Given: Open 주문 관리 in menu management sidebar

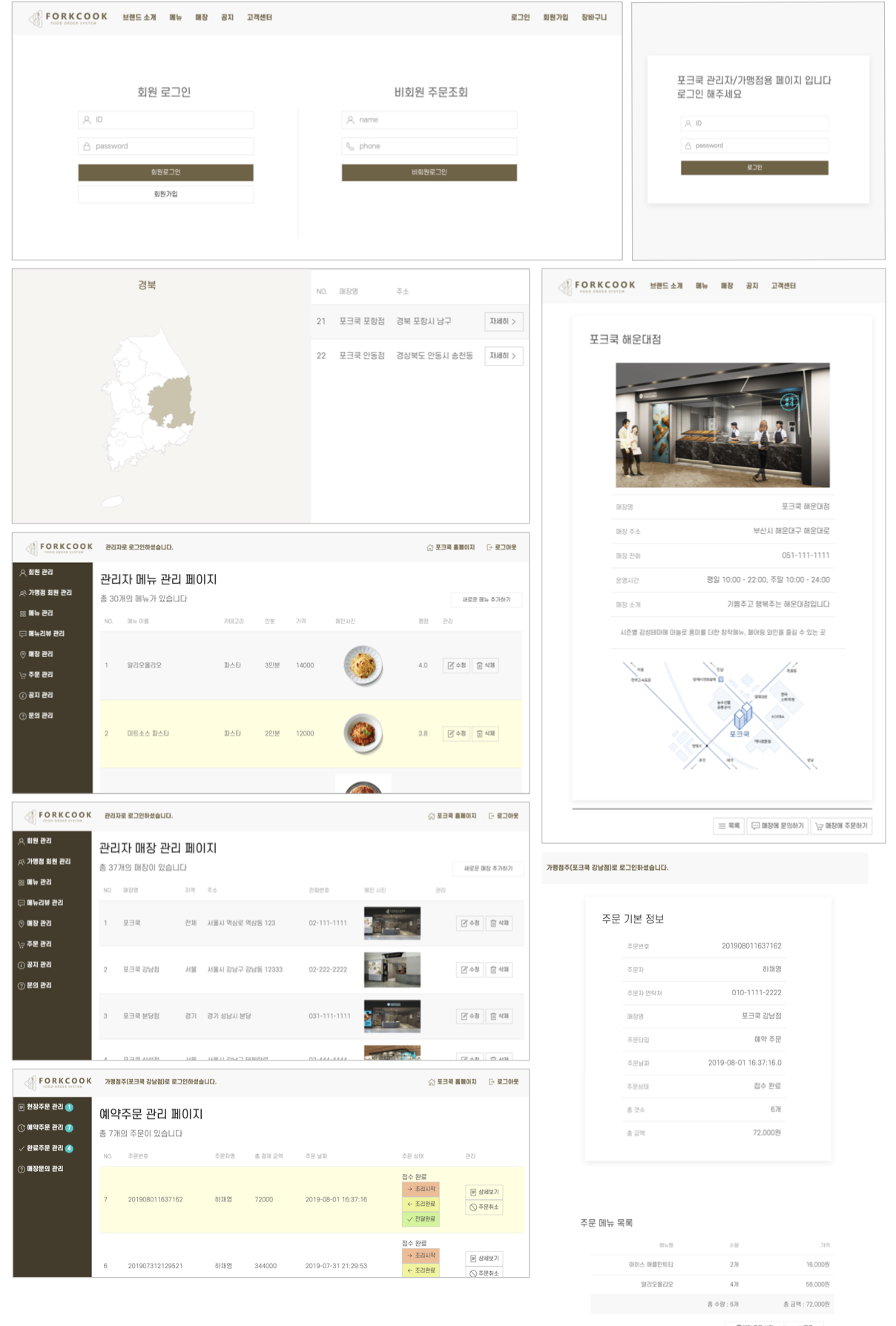Looking at the screenshot, I should click(36, 675).
